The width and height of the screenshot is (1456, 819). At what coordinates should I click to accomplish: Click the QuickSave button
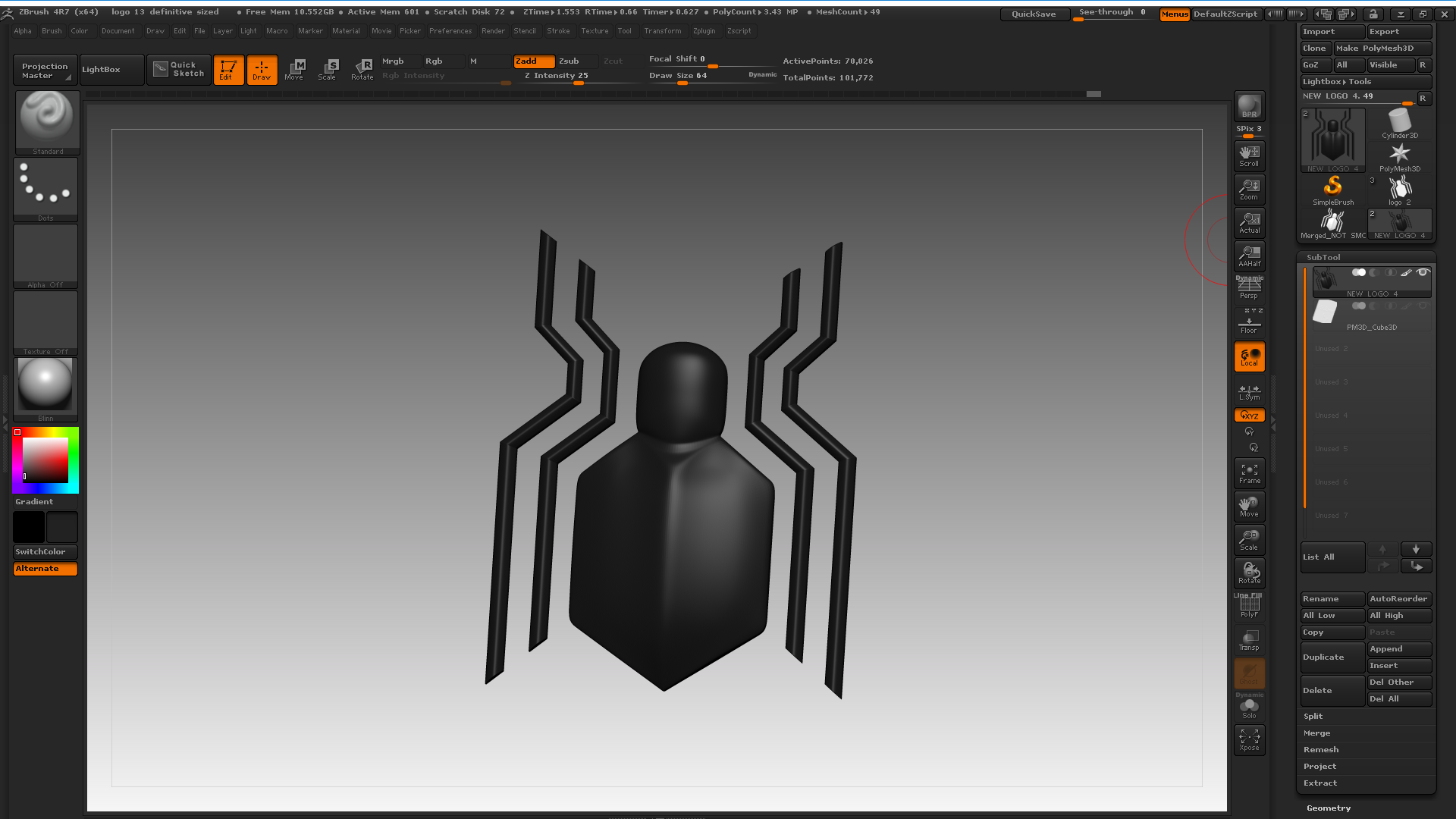point(1034,14)
